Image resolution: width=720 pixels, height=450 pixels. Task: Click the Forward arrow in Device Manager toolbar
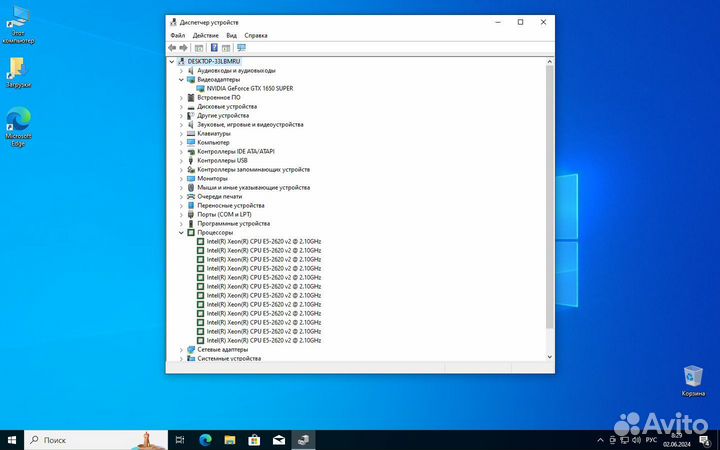point(183,48)
